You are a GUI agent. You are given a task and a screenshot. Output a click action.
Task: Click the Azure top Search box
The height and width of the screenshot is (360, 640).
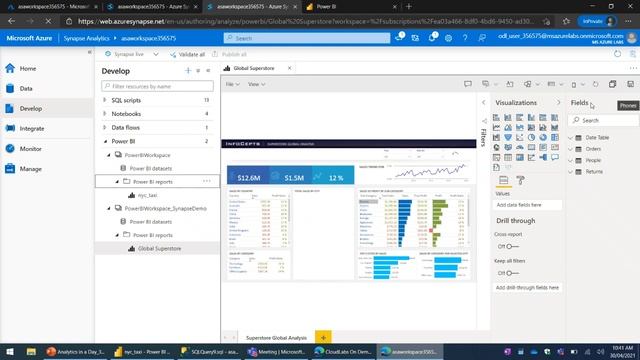[x=307, y=38]
